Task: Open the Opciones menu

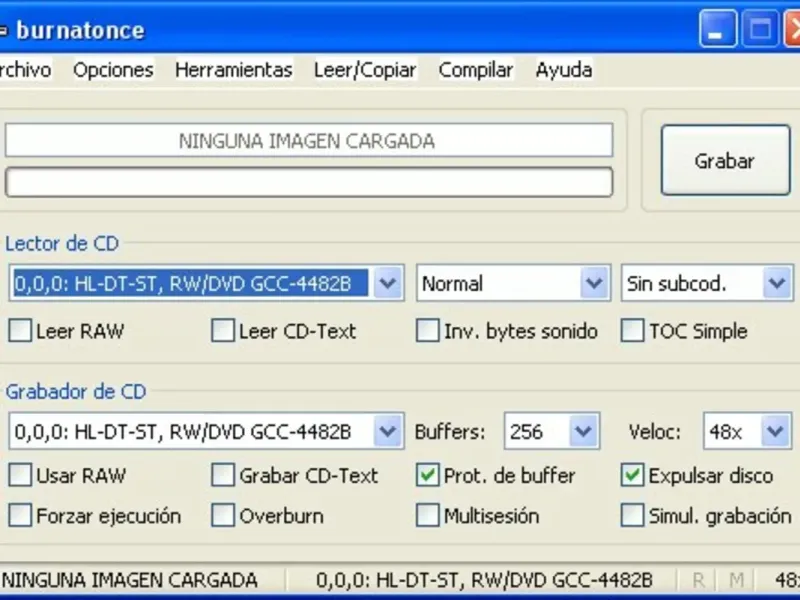Action: (113, 70)
